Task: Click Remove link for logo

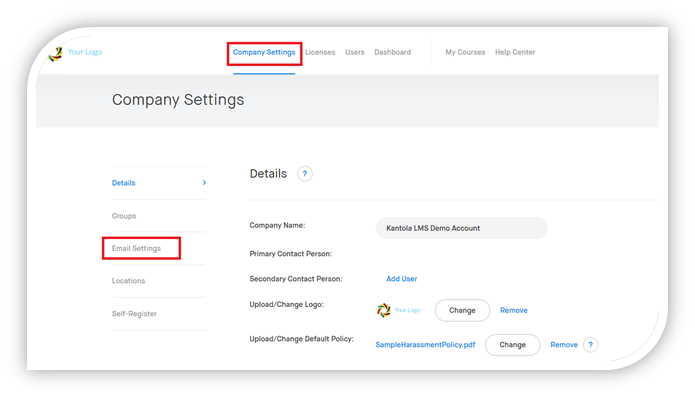Action: pos(514,310)
